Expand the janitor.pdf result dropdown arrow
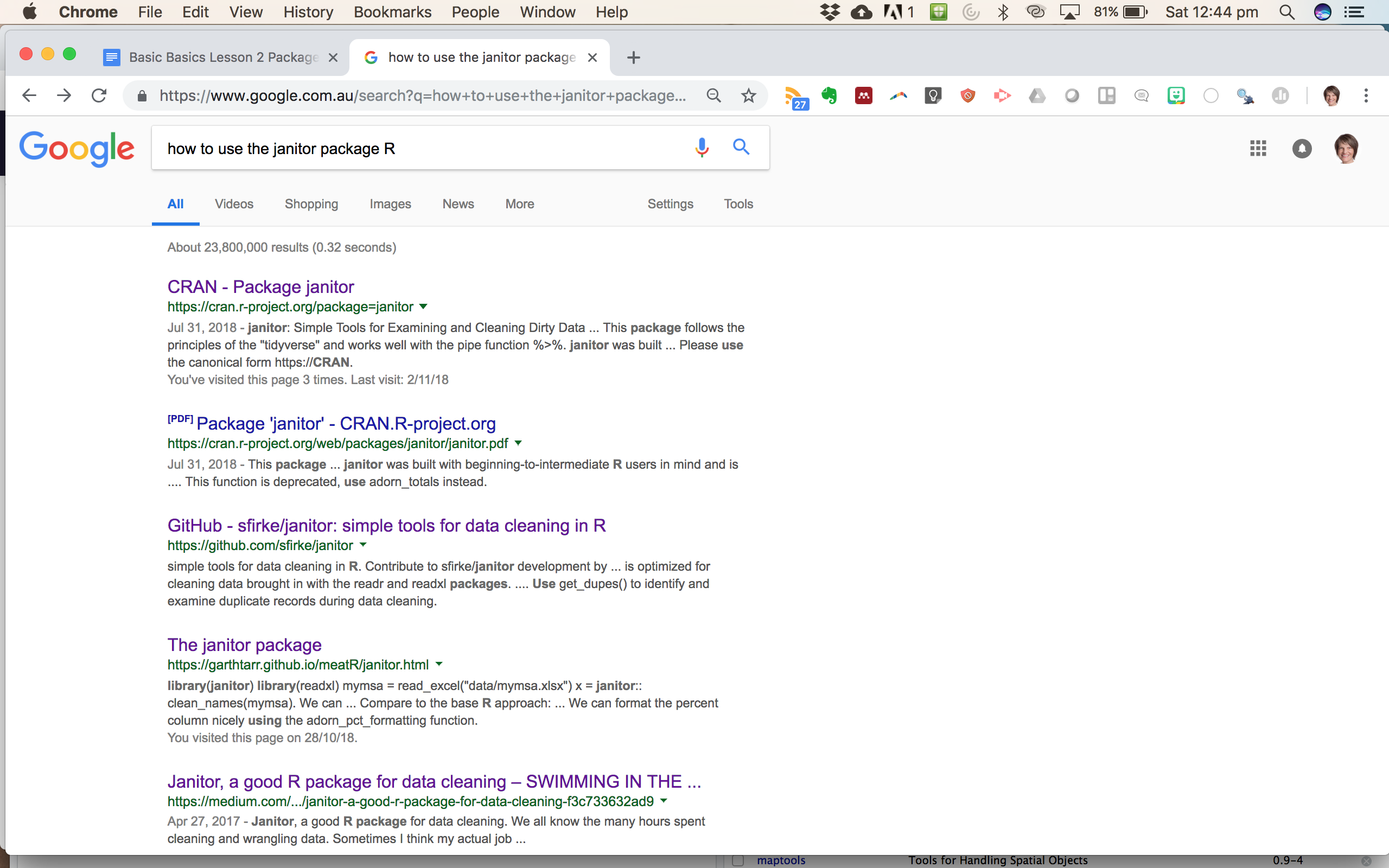The image size is (1389, 868). pos(518,443)
